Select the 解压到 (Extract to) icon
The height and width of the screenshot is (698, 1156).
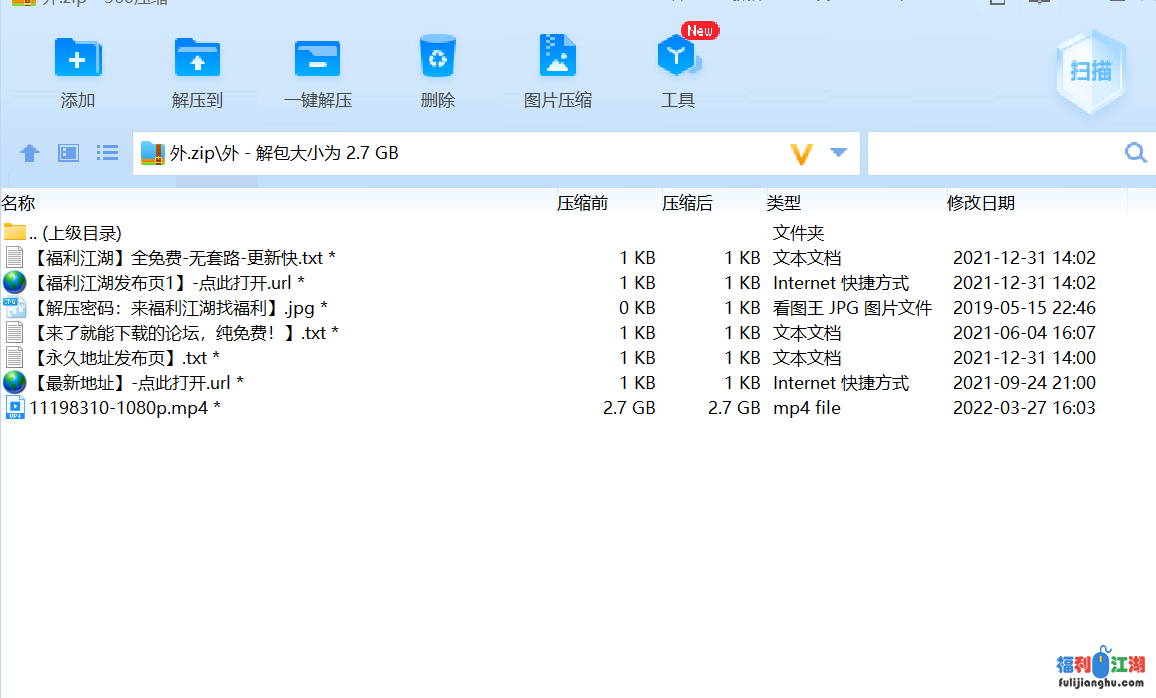[x=197, y=68]
